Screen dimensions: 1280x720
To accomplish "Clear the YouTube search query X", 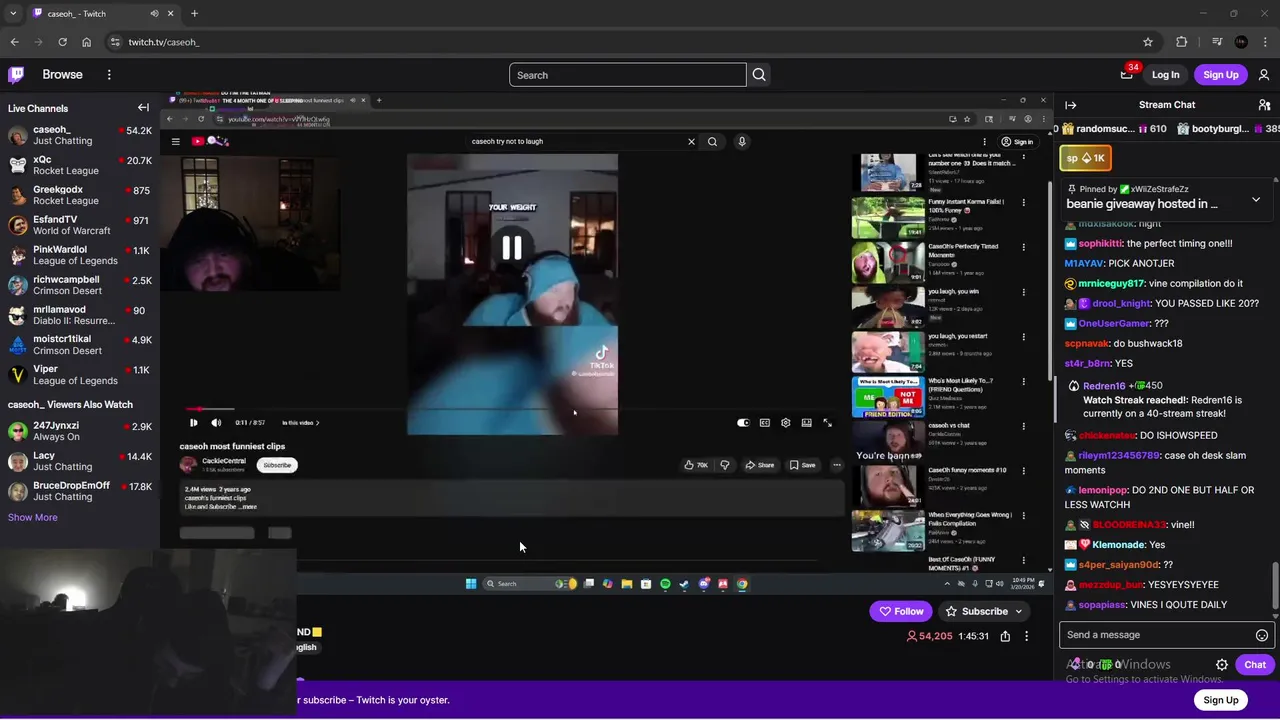I will 691,141.
